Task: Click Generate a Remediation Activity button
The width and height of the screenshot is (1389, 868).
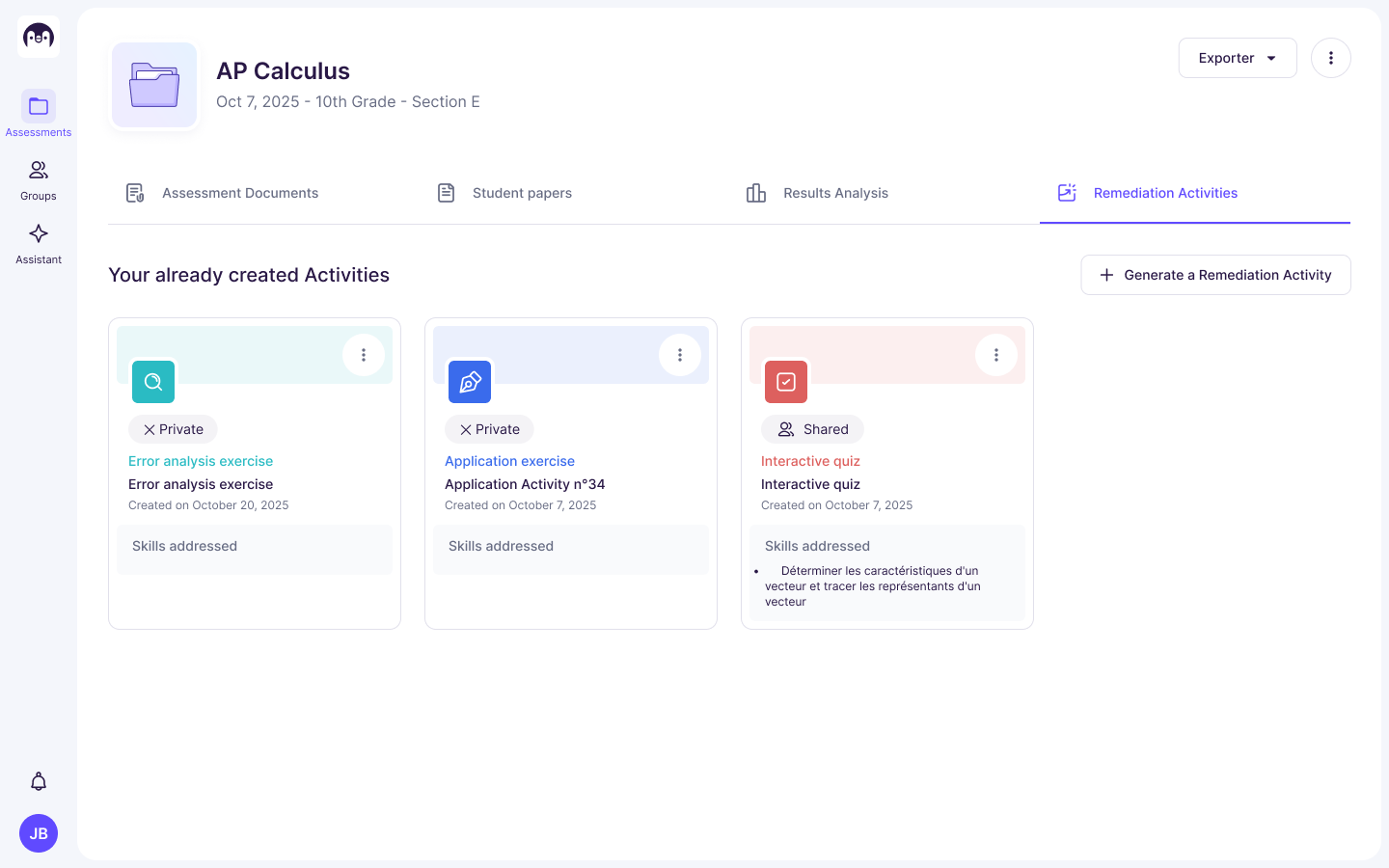Action: pyautogui.click(x=1215, y=275)
